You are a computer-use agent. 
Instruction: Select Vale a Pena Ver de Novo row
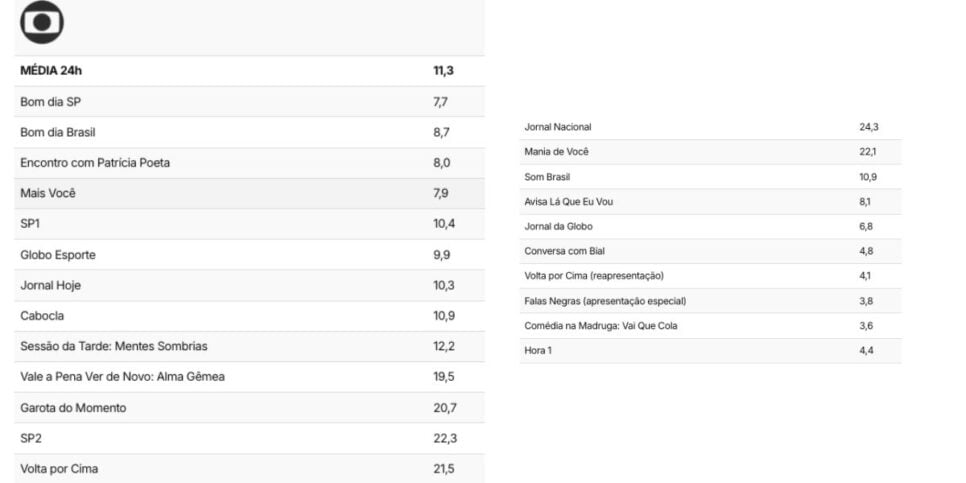tap(249, 377)
